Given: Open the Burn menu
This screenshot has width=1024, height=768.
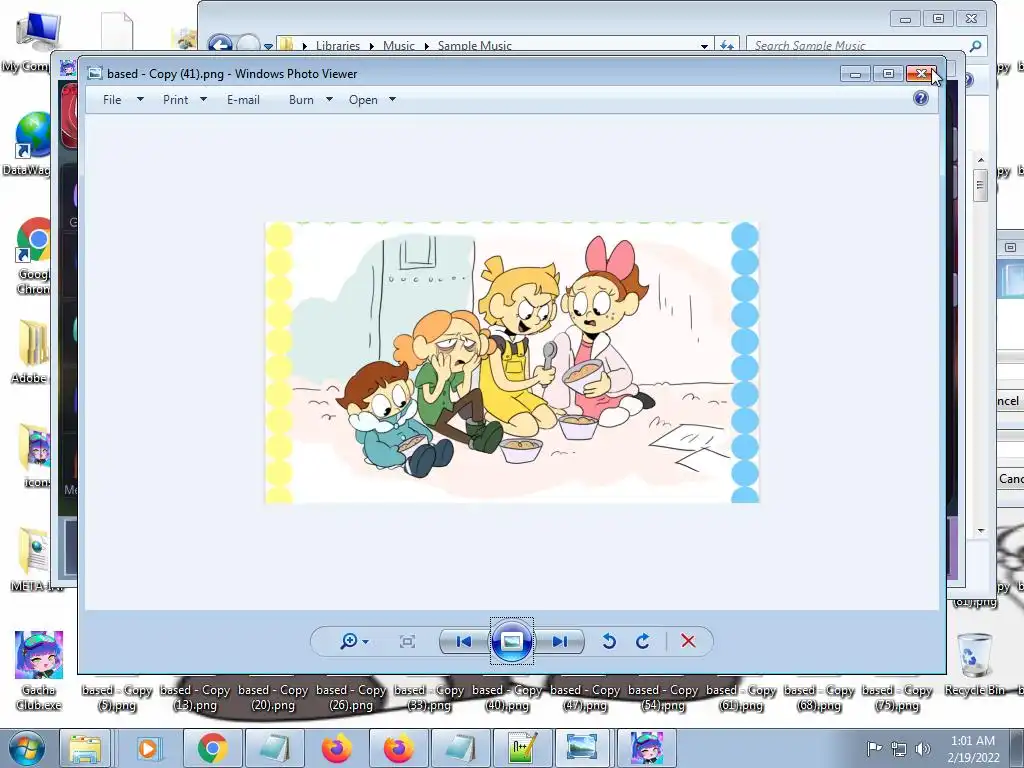Looking at the screenshot, I should tap(301, 100).
